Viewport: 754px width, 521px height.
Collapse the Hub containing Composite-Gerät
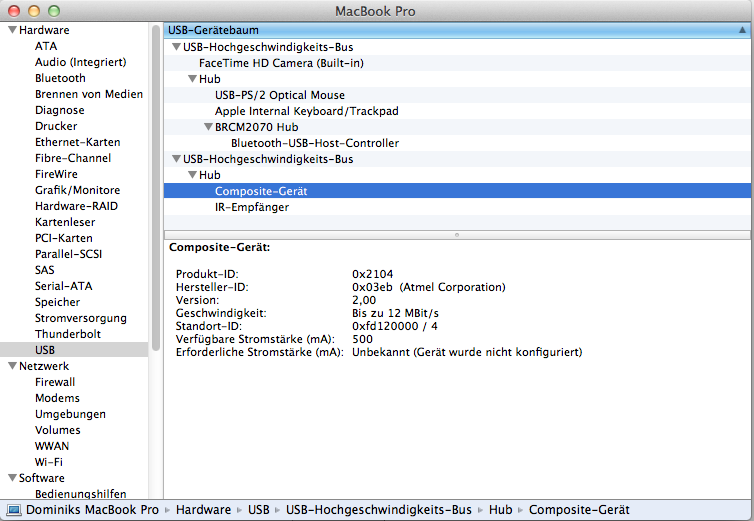point(192,175)
